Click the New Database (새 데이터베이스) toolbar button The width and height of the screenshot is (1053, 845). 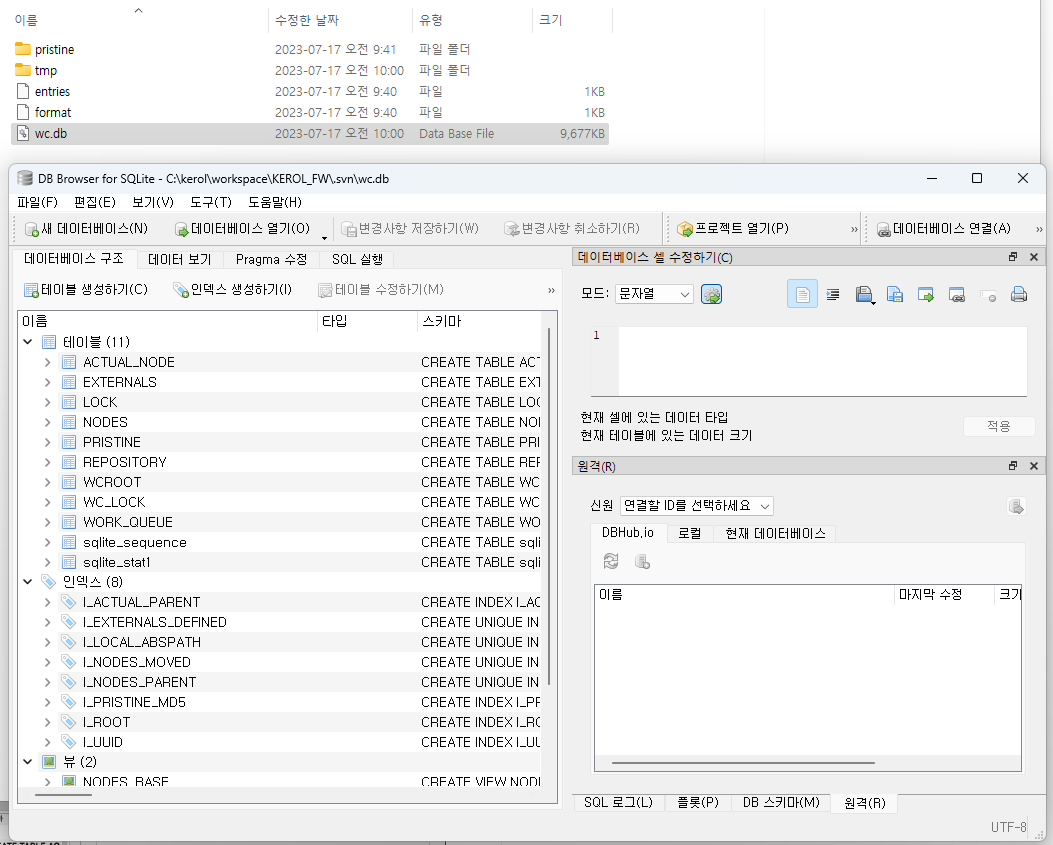86,229
